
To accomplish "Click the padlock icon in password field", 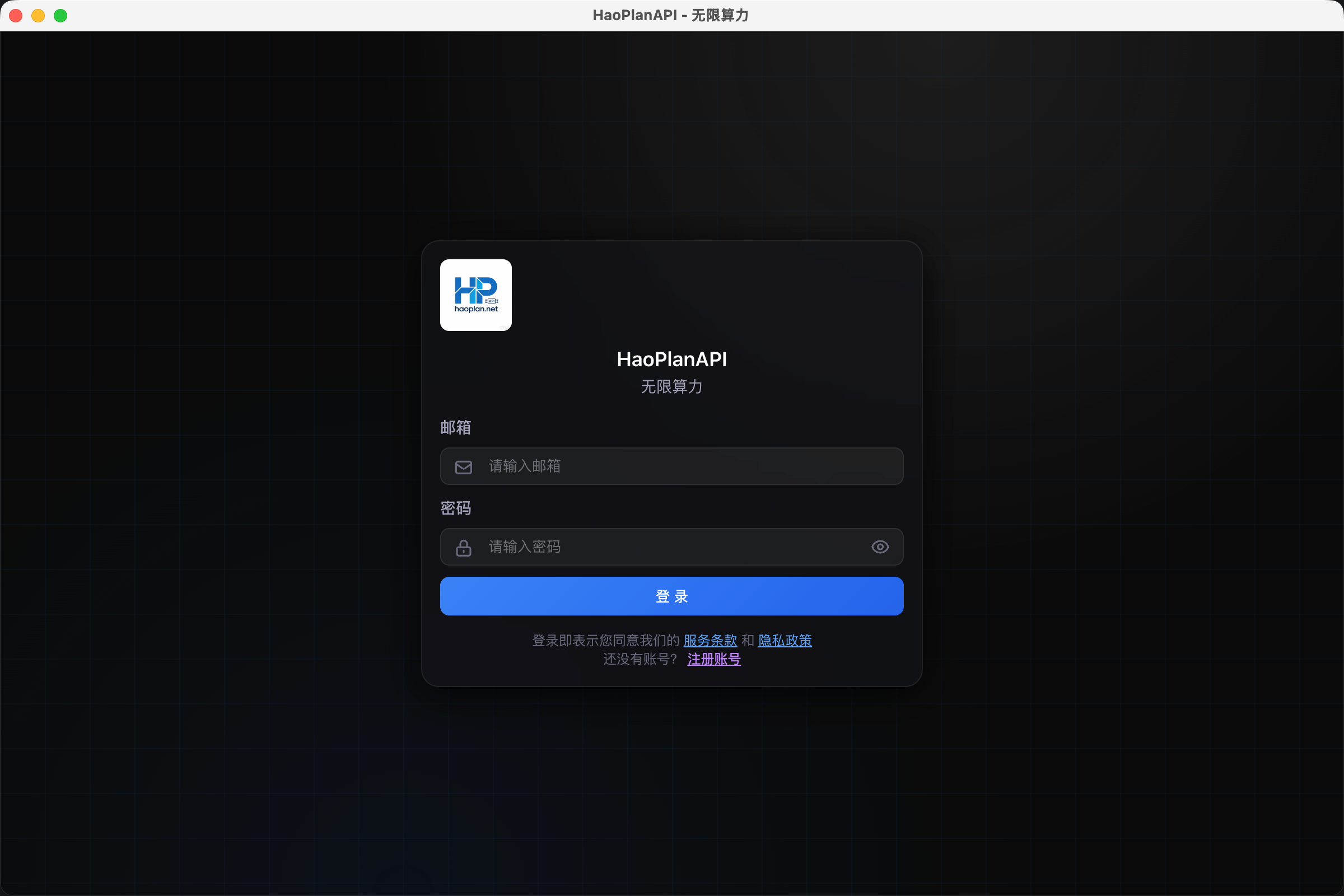I will [464, 548].
